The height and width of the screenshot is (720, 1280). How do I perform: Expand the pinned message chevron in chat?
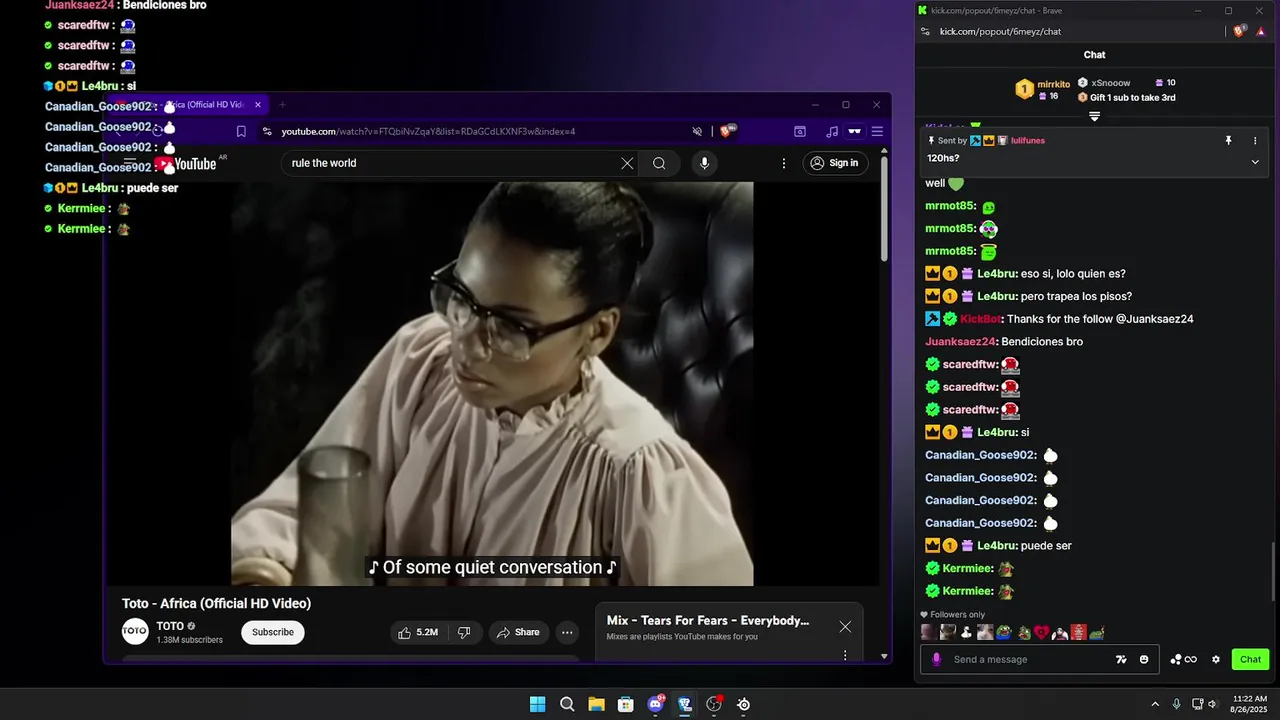(1255, 162)
